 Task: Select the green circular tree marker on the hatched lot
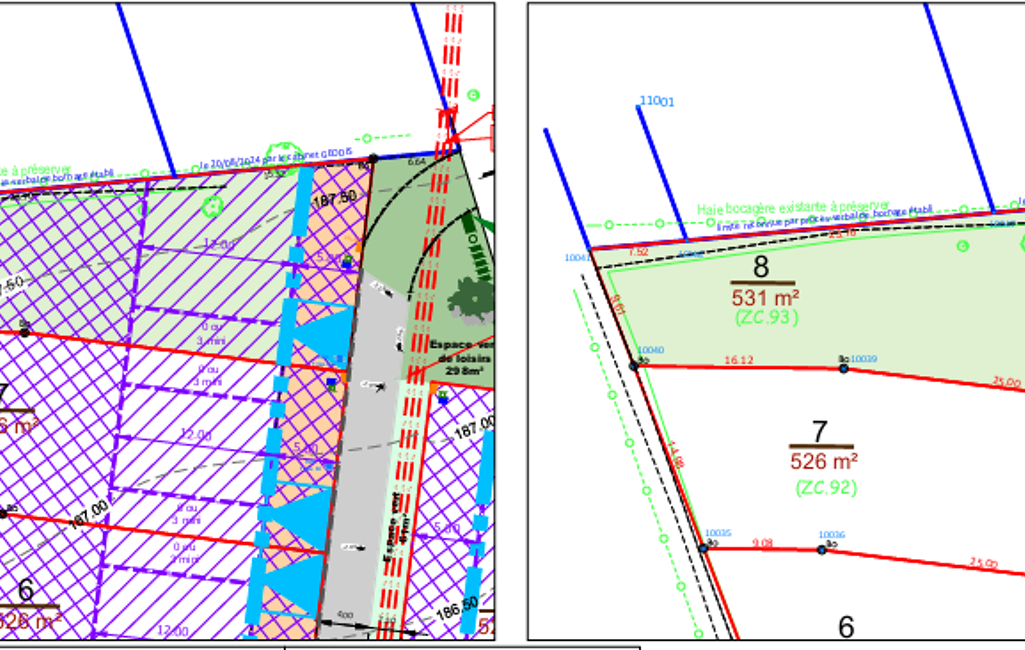211,207
